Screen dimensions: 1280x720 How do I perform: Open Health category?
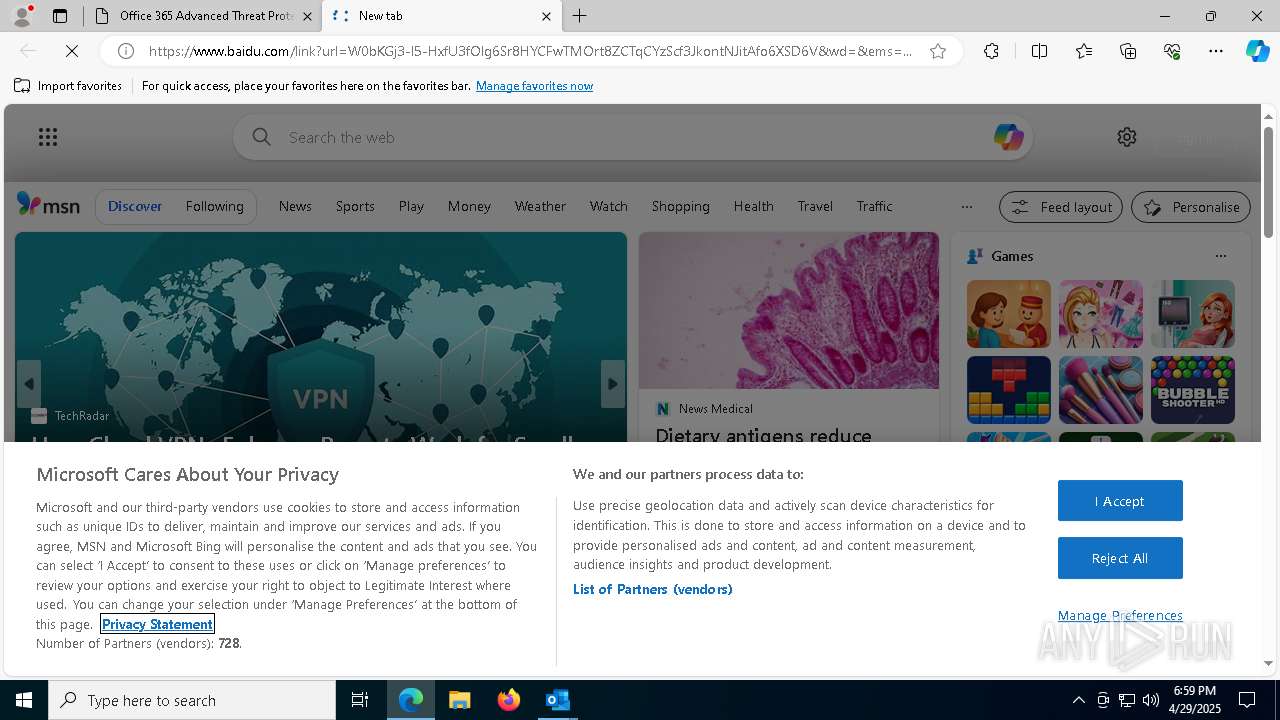pos(753,206)
